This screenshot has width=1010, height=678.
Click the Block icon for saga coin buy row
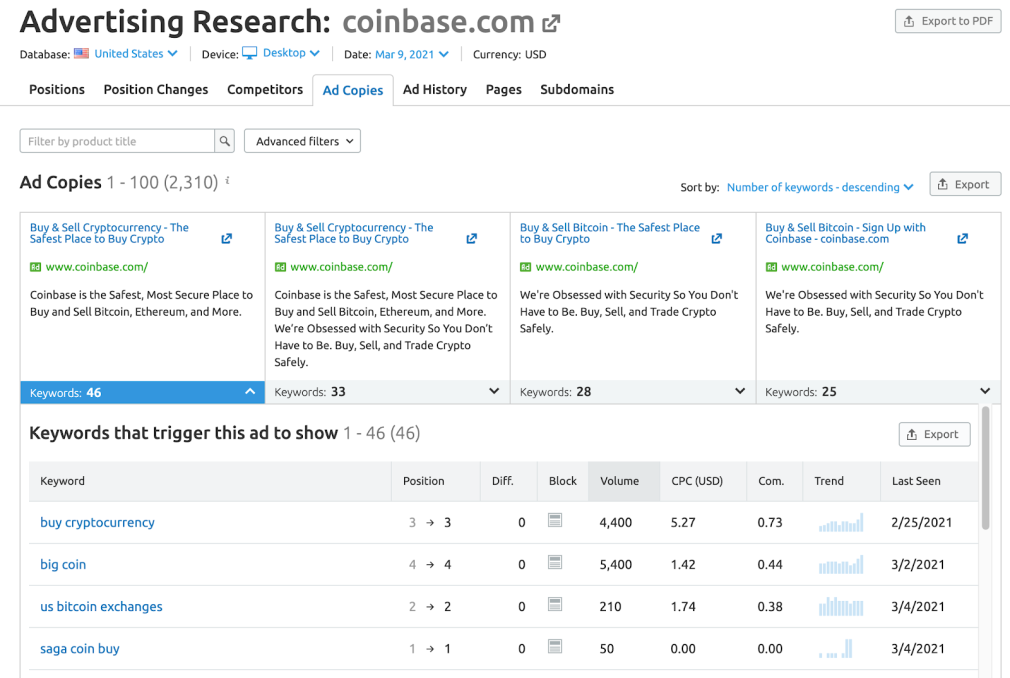pyautogui.click(x=555, y=648)
